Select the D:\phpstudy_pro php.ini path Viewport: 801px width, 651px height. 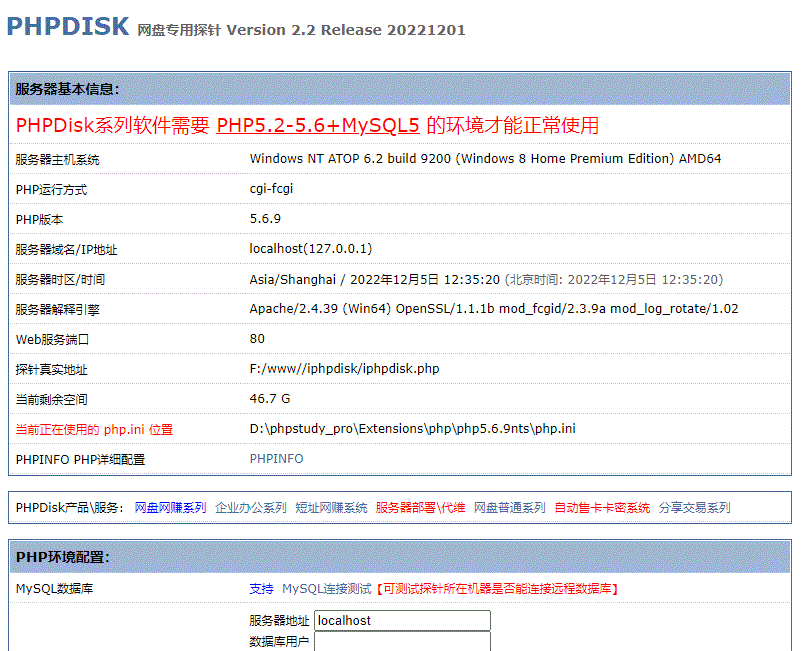412,429
